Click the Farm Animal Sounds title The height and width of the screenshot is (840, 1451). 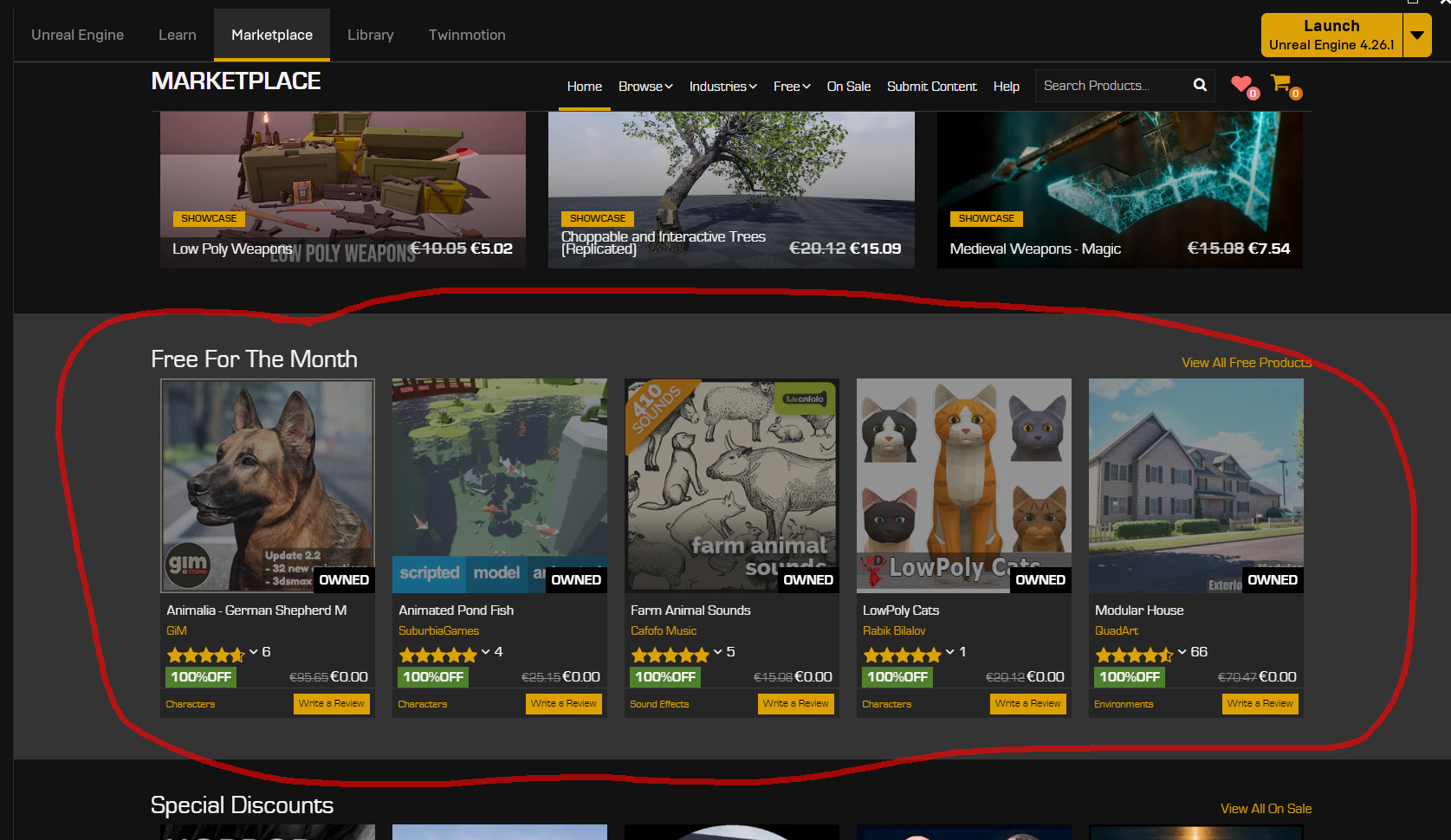click(690, 611)
